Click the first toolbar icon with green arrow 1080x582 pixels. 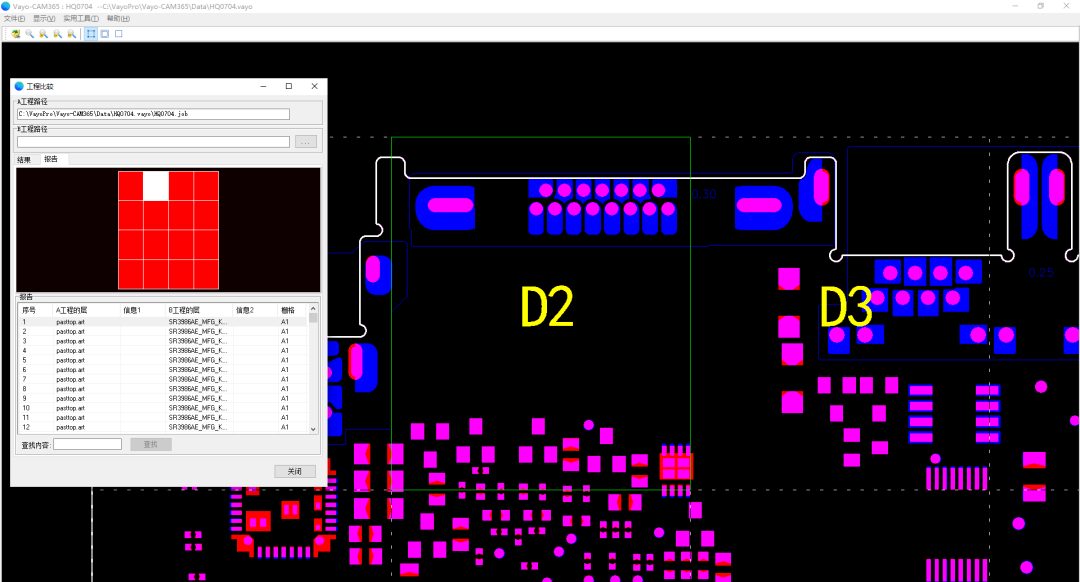coord(15,33)
